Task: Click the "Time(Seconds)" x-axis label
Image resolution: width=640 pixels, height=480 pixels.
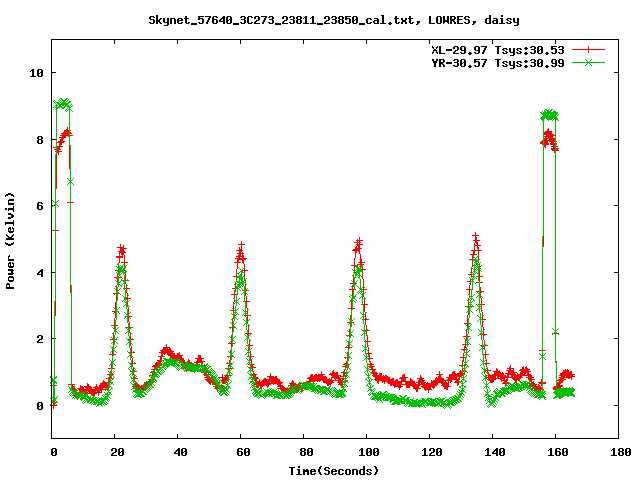Action: pos(334,471)
